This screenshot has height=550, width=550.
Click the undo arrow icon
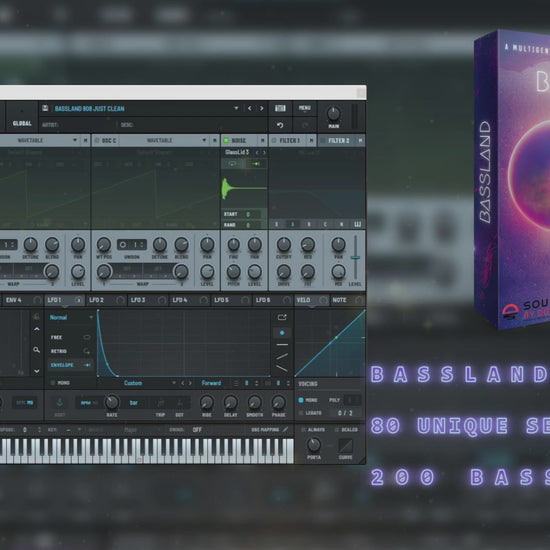(280, 125)
